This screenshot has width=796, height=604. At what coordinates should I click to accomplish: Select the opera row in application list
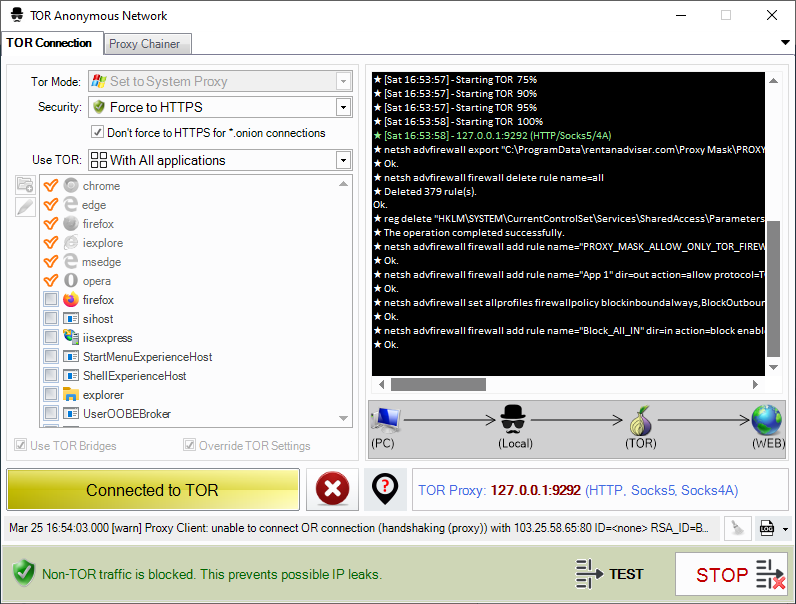pyautogui.click(x=189, y=281)
